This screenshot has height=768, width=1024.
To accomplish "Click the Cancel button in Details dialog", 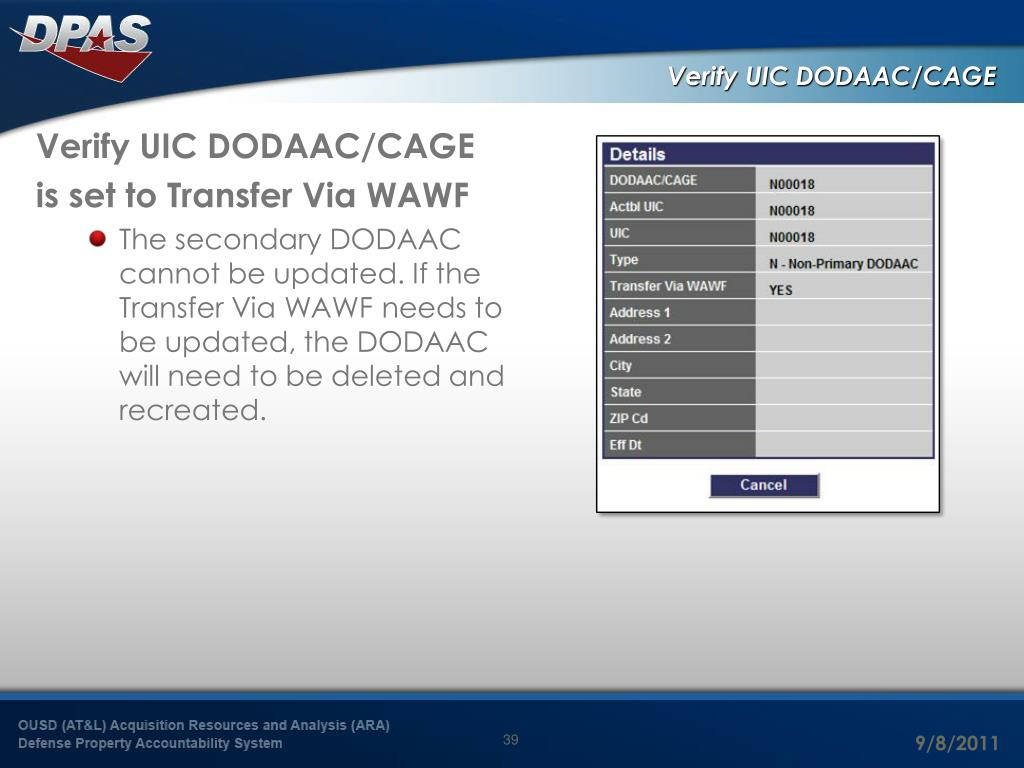I will [x=764, y=485].
